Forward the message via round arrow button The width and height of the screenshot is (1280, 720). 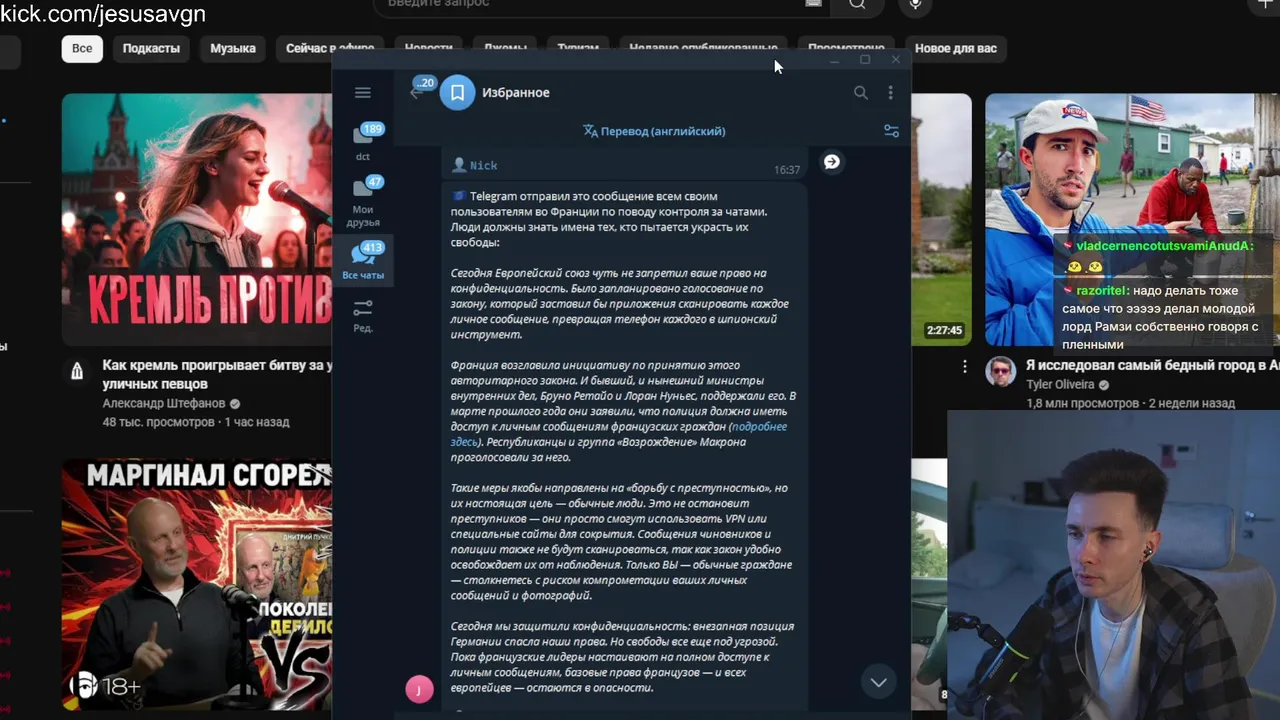tap(831, 162)
